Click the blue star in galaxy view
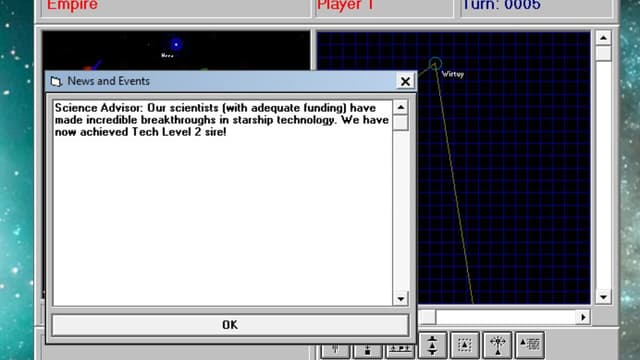This screenshot has width=640, height=360. [x=176, y=44]
